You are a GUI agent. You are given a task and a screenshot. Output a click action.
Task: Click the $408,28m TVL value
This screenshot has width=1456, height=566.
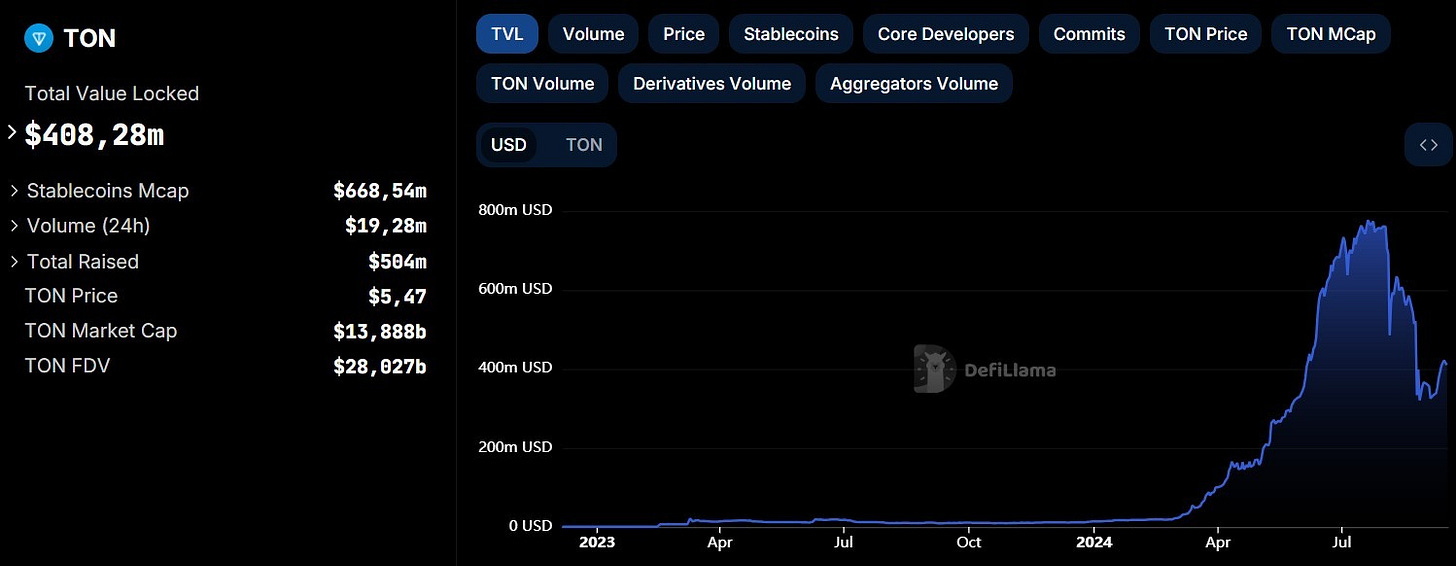[94, 135]
